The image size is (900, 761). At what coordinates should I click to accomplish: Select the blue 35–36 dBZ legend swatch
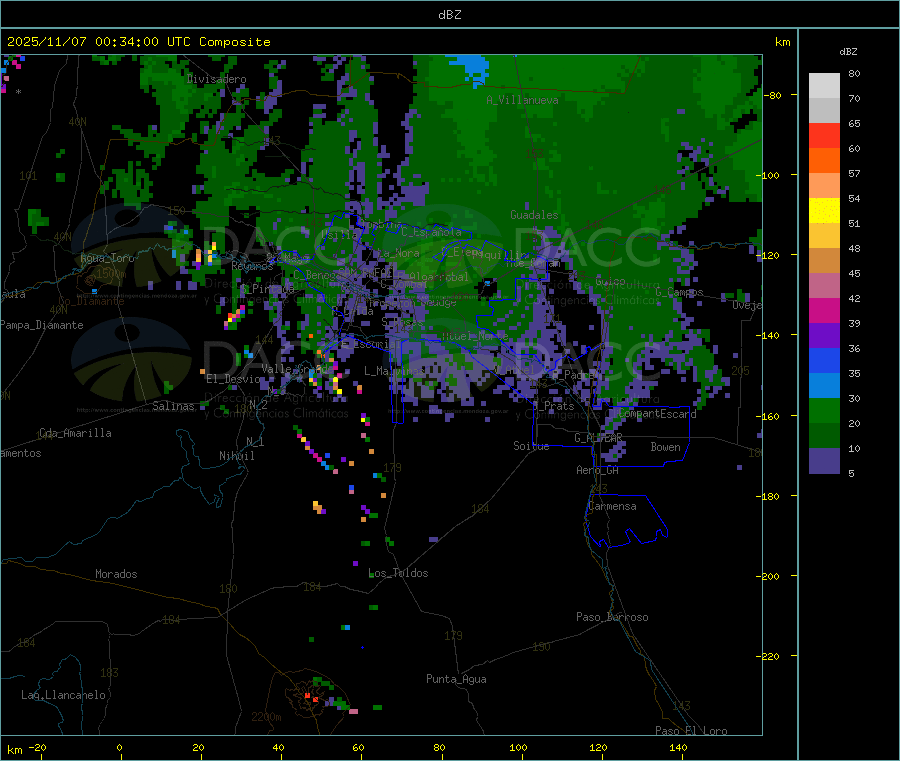coord(824,360)
